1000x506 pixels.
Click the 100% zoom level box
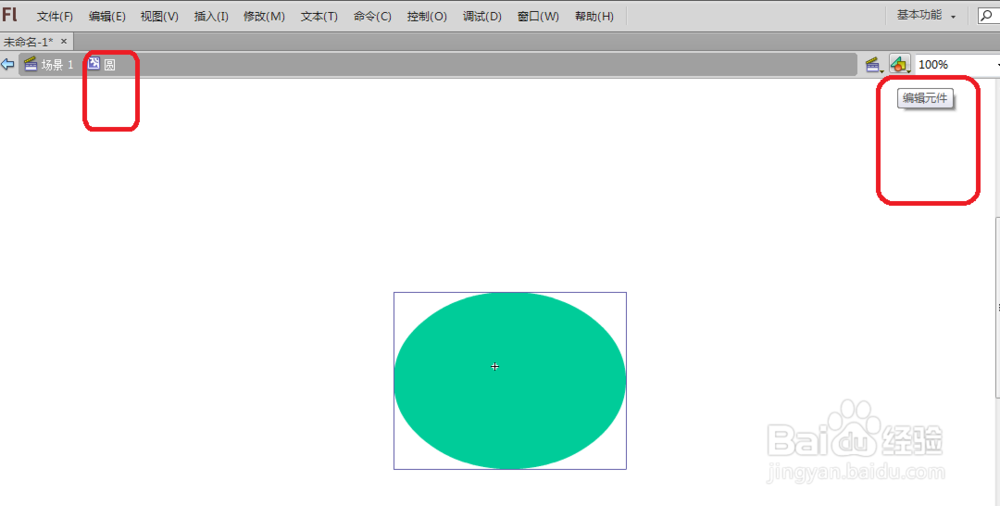[955, 64]
